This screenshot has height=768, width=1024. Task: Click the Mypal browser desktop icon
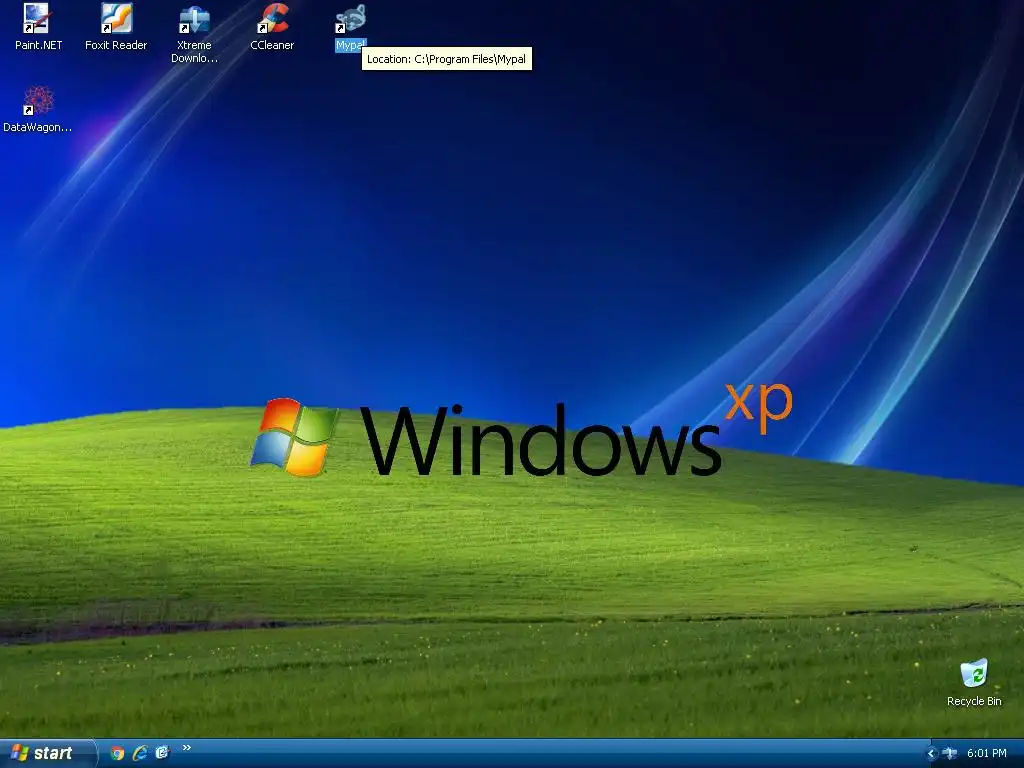coord(350,27)
